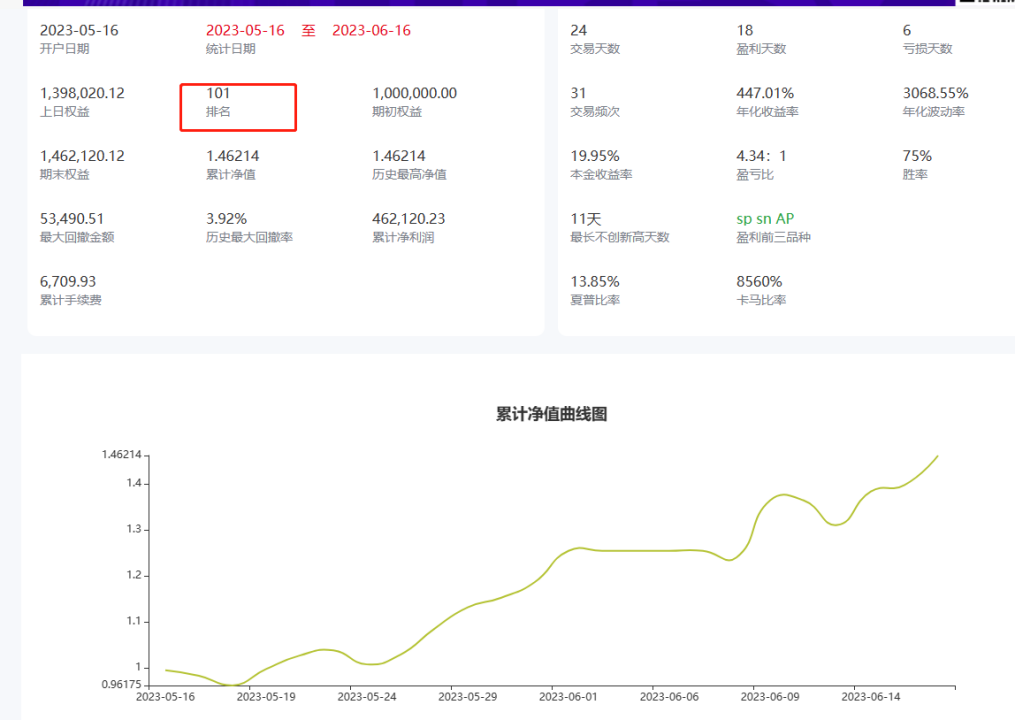Viewport: 1015px width, 720px height.
Task: Click the green sp sn AP products text
Action: pos(765,219)
